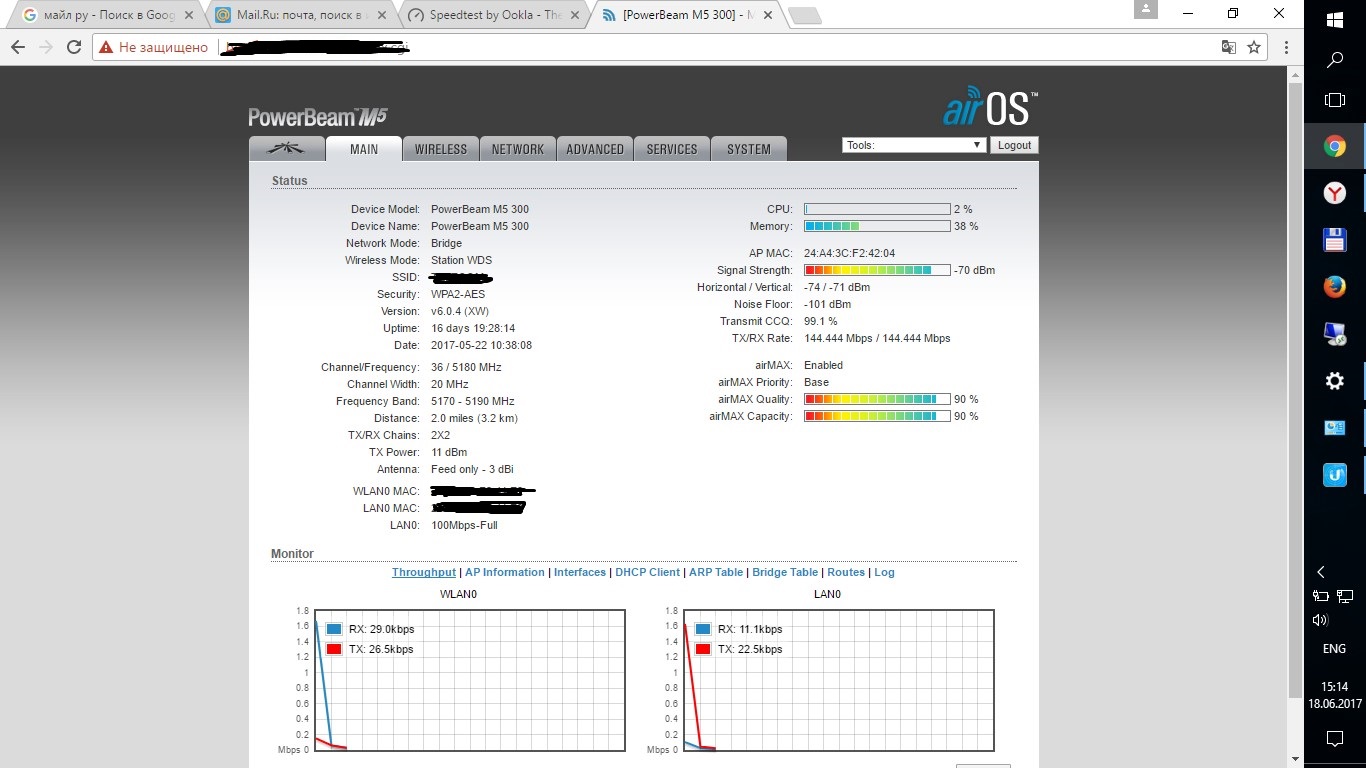
Task: Launch Firefox from the taskbar
Action: click(x=1334, y=287)
